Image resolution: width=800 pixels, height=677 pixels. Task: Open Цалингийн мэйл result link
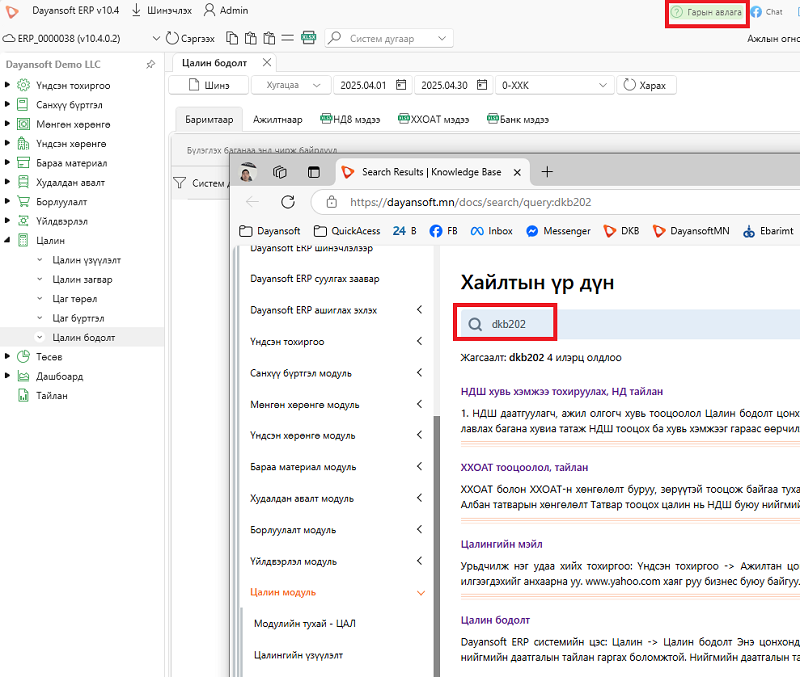pyautogui.click(x=502, y=544)
